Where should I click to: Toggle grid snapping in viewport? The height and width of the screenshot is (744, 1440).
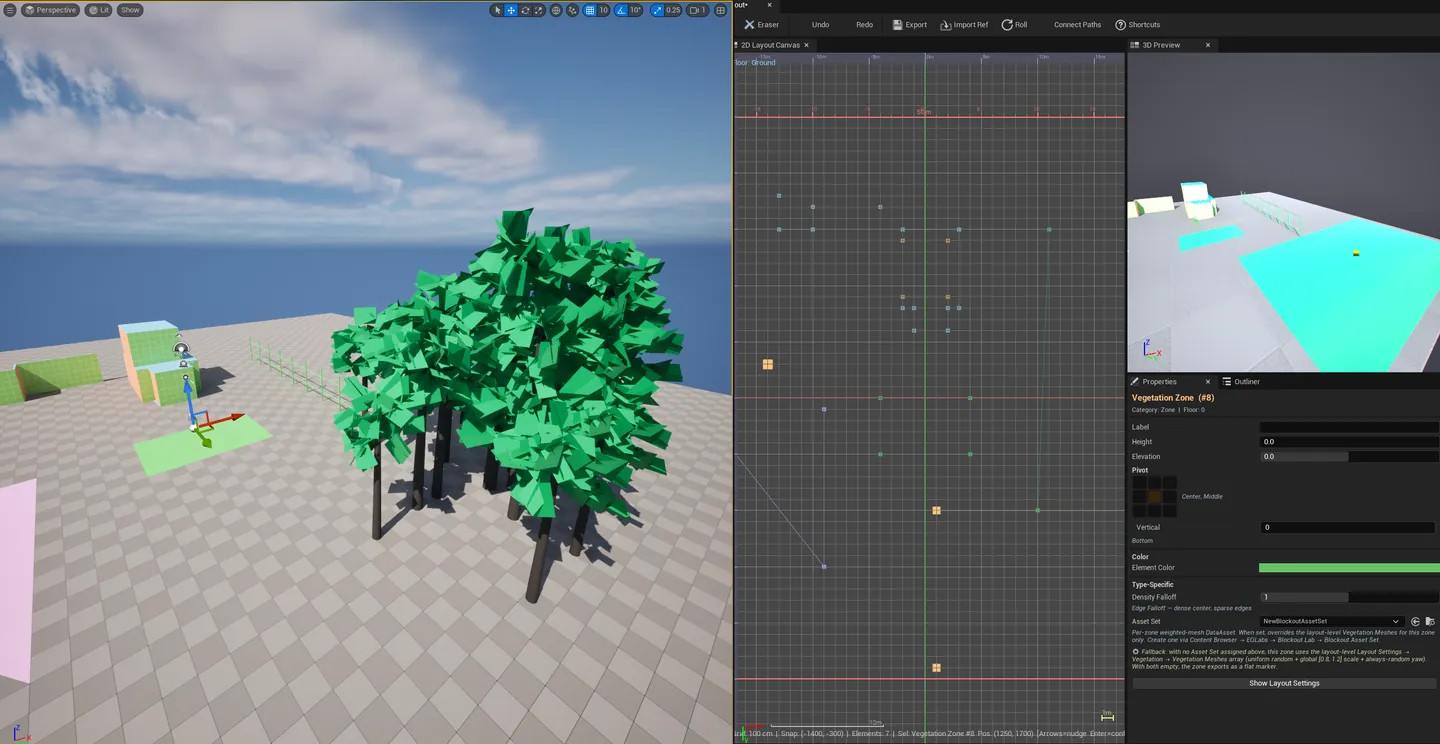pyautogui.click(x=590, y=10)
